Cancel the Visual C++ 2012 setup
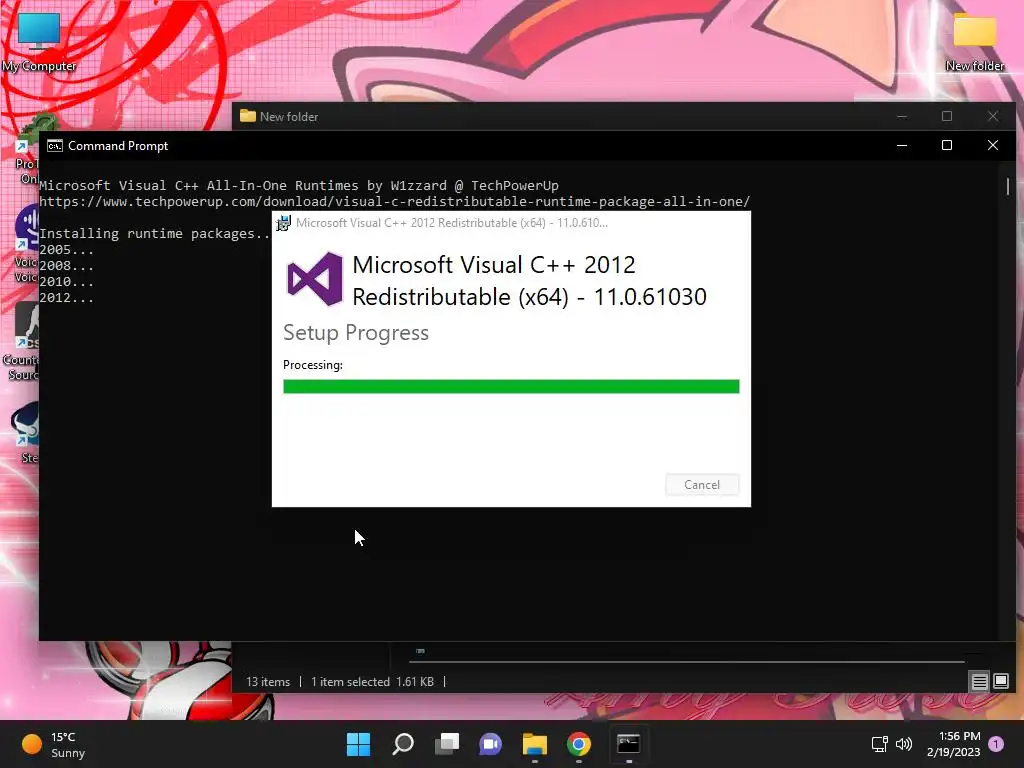 702,485
